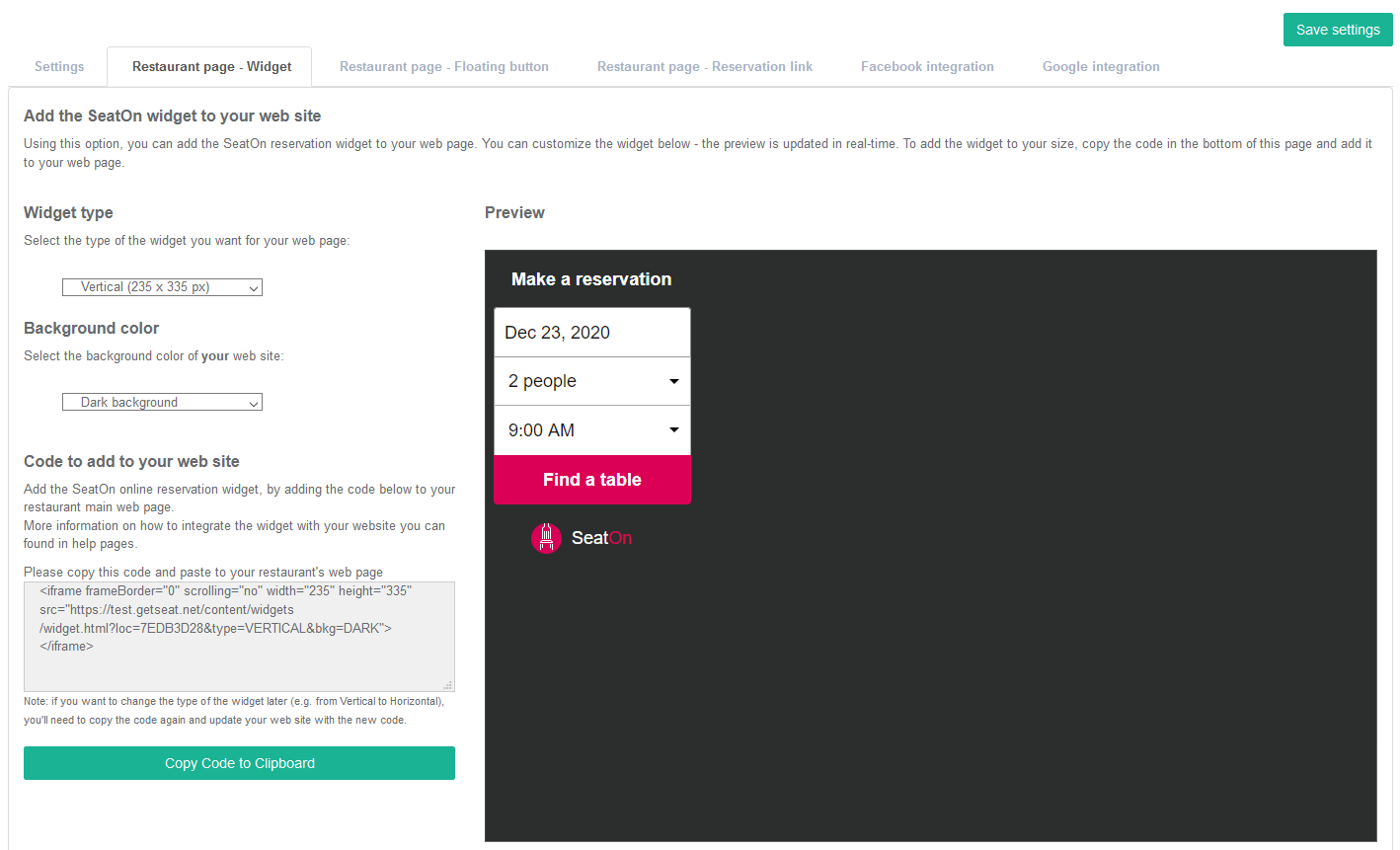Expand the 9:00 AM time selector
Viewport: 1400px width, 850px height.
(x=592, y=430)
